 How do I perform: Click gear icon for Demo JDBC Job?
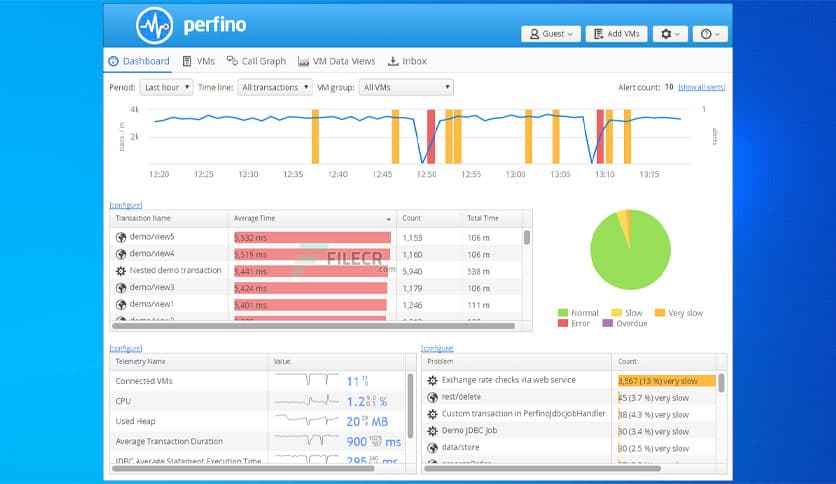point(432,431)
